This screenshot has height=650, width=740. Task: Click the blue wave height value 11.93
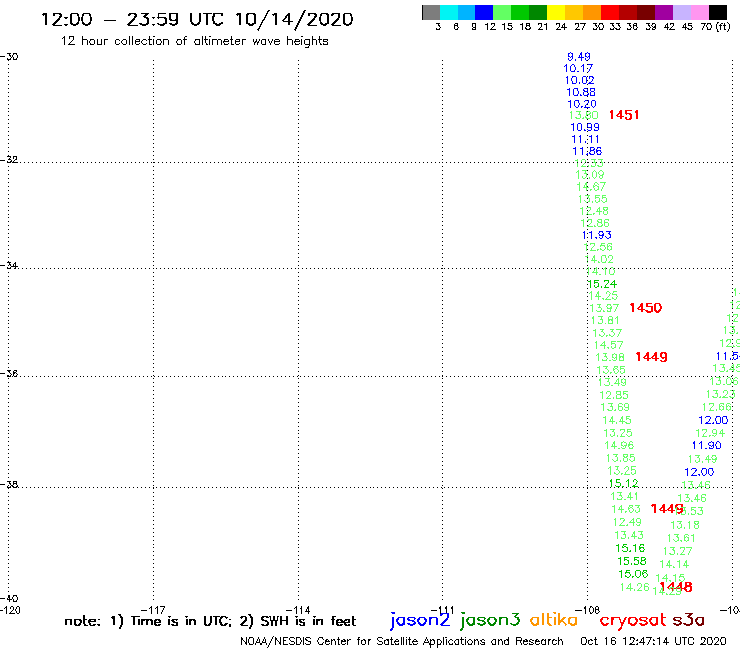click(x=597, y=235)
